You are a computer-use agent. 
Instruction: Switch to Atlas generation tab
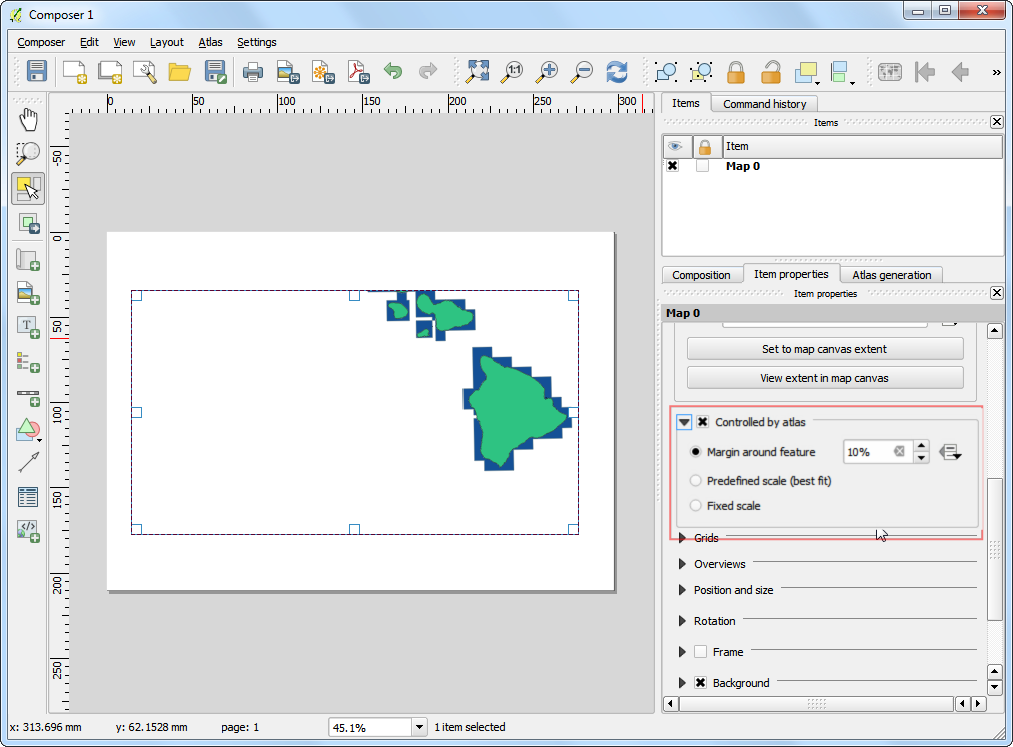(x=892, y=275)
